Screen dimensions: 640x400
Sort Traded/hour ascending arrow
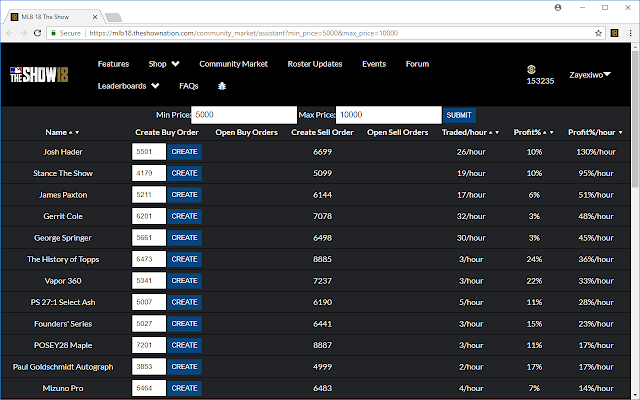tap(491, 133)
